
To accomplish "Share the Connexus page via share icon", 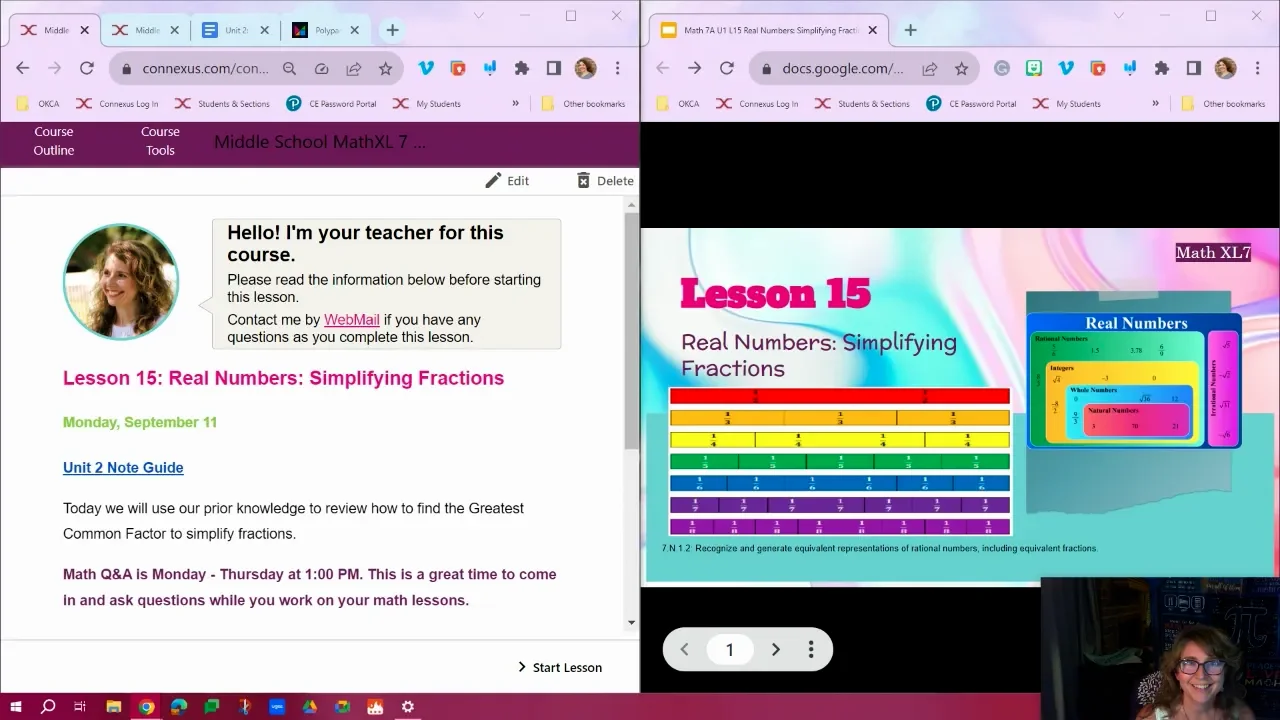I will coord(353,68).
